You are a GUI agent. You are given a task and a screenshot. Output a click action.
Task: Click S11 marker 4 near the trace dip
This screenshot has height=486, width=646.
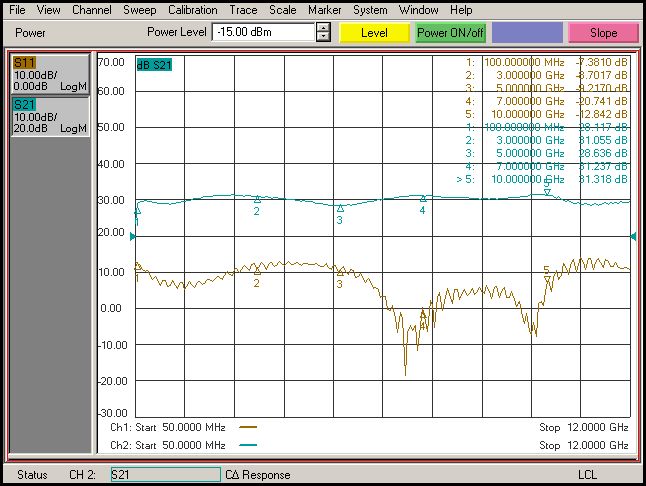coord(423,315)
